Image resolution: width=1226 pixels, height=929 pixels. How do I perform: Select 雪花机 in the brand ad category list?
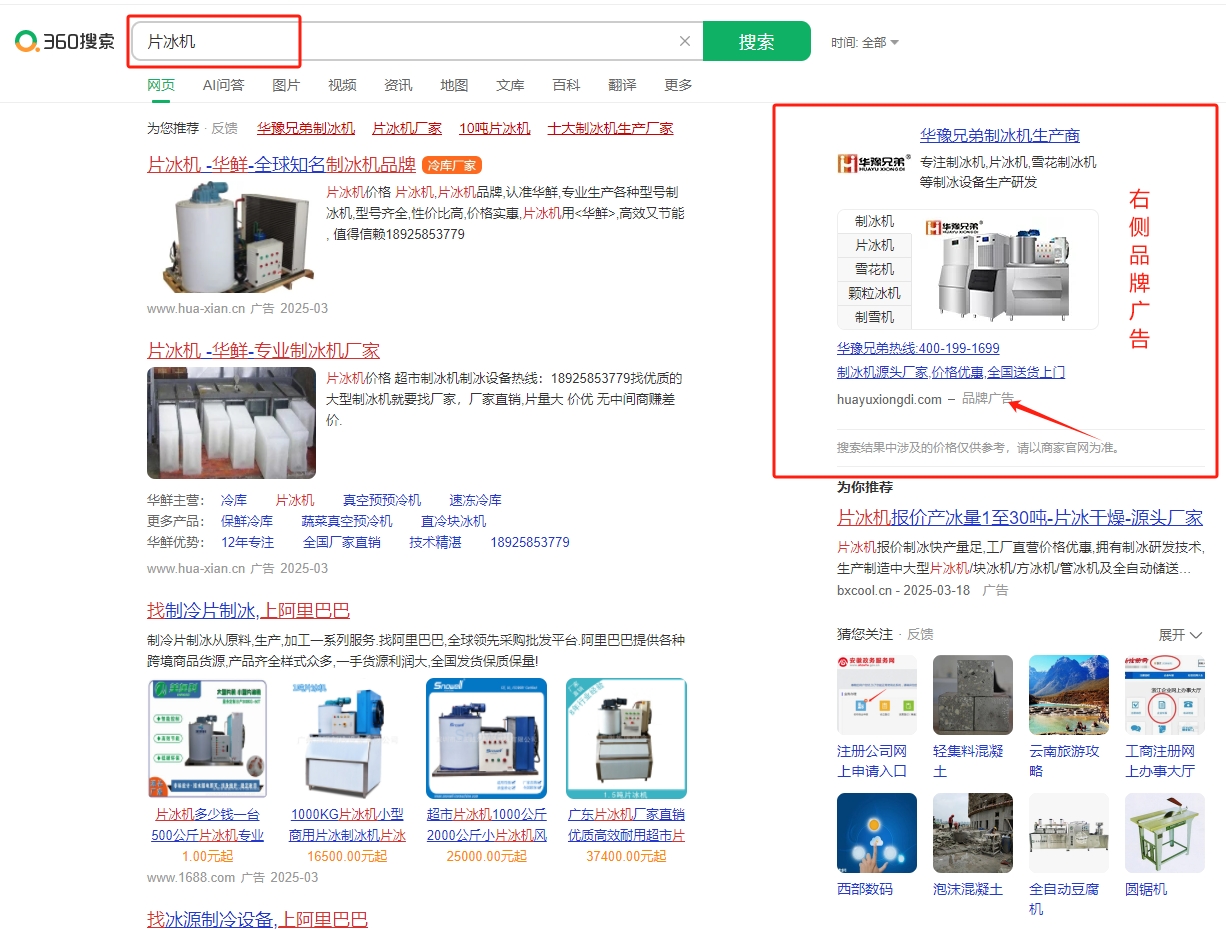pos(874,269)
